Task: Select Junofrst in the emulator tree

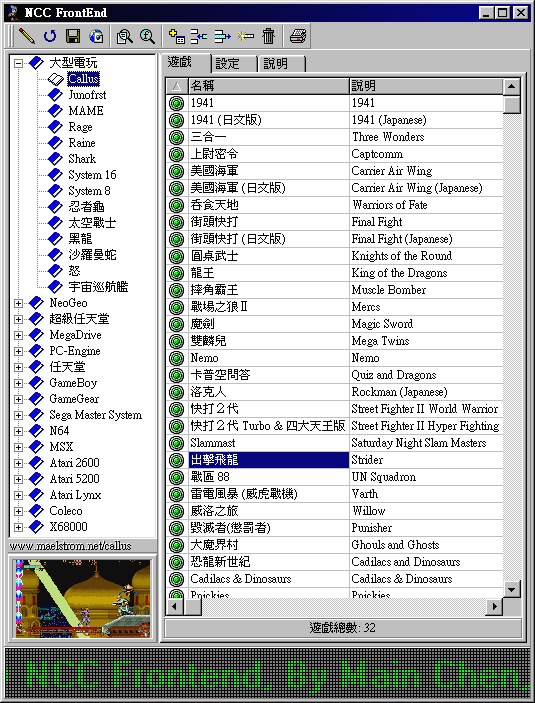Action: (87, 95)
